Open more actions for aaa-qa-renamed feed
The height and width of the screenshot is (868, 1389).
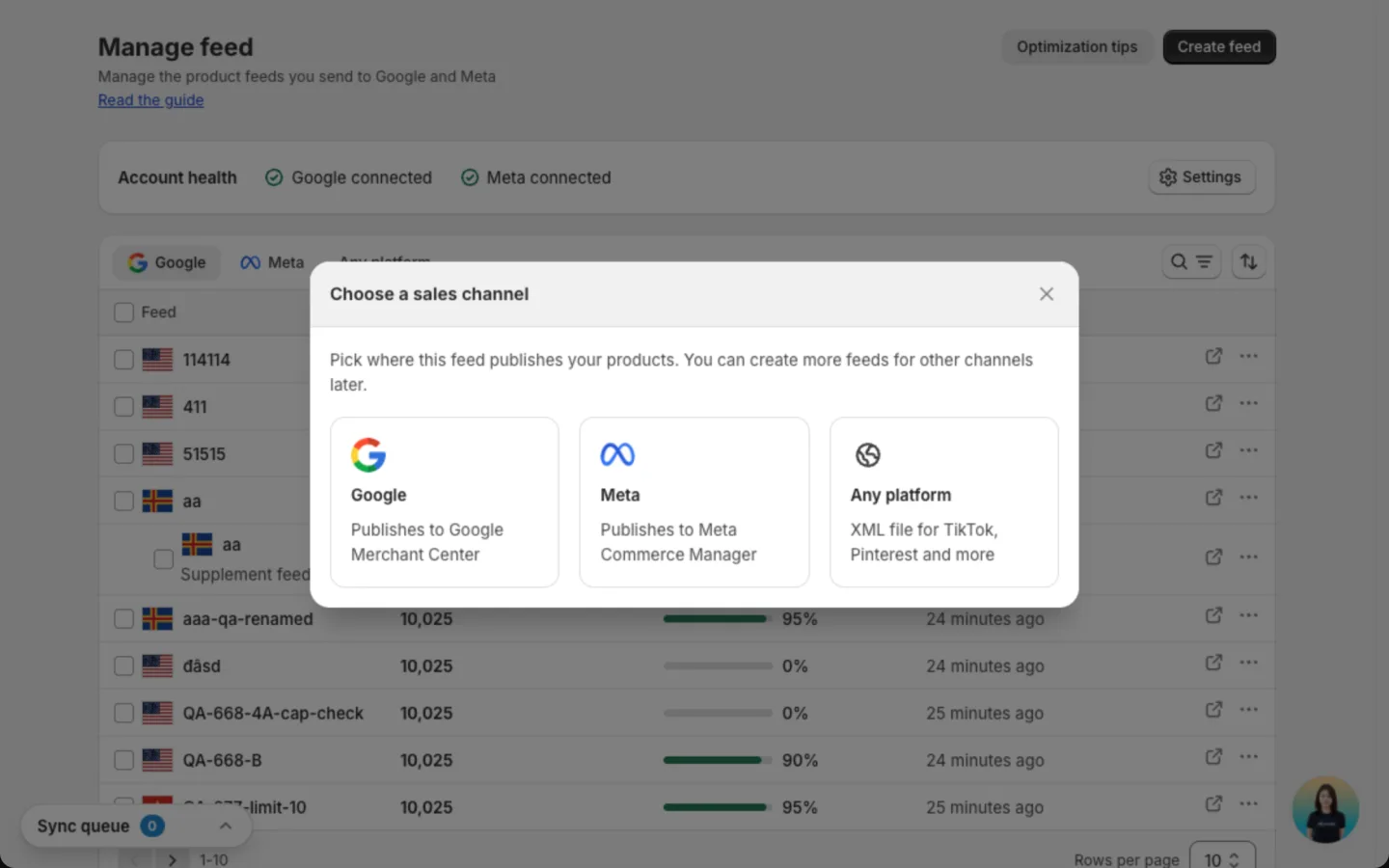point(1248,615)
